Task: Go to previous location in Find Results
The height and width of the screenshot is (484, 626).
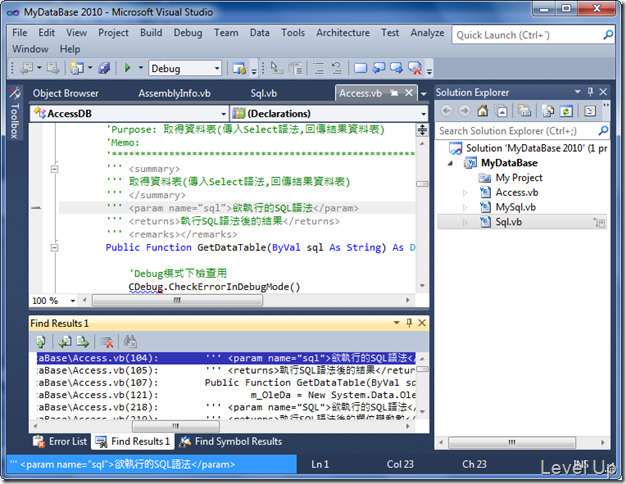Action: tap(65, 342)
